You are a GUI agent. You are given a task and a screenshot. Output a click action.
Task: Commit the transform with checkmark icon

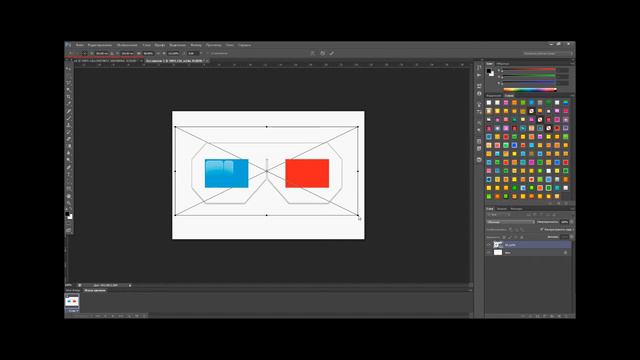(331, 53)
